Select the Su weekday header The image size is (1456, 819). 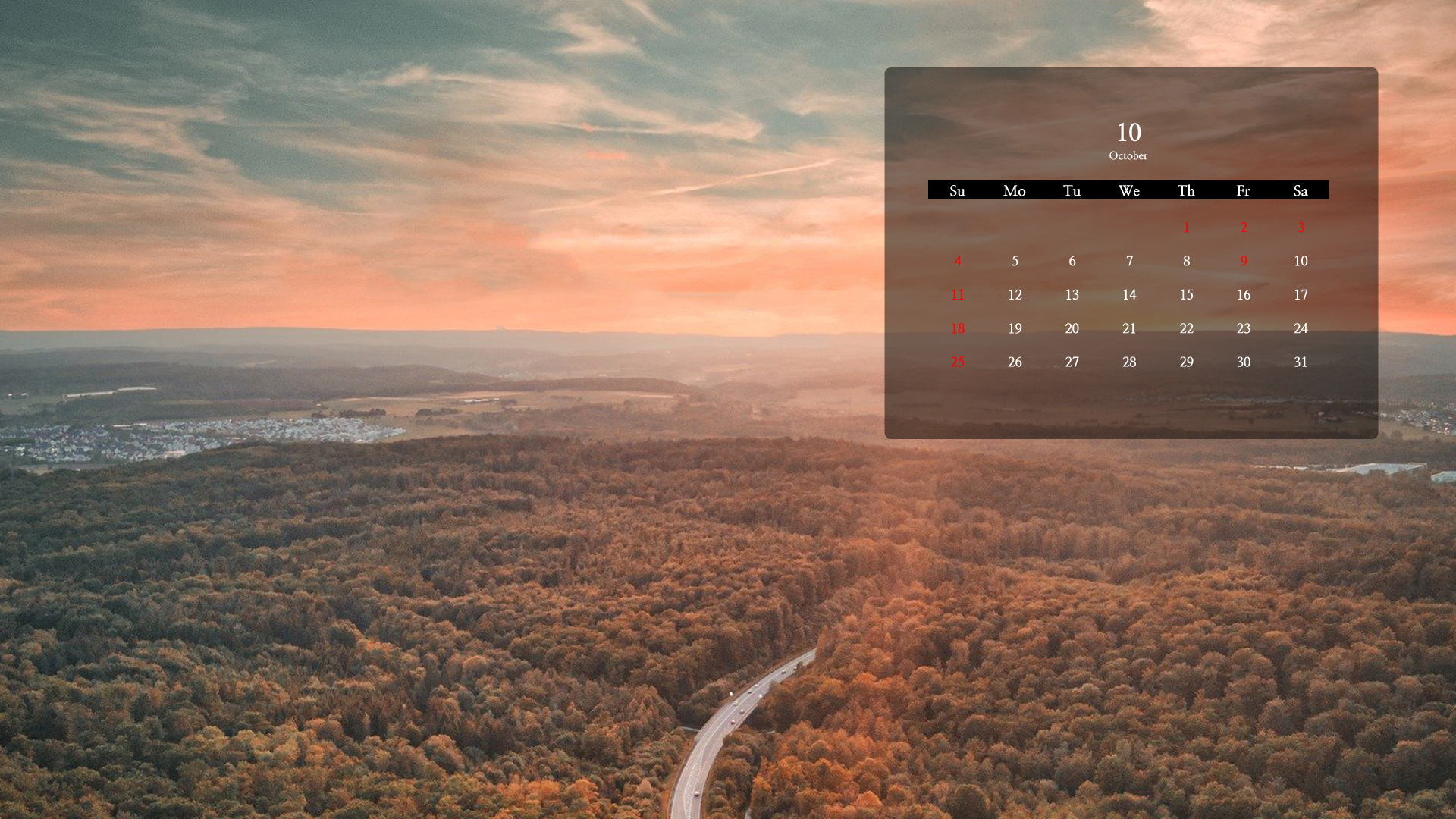957,190
